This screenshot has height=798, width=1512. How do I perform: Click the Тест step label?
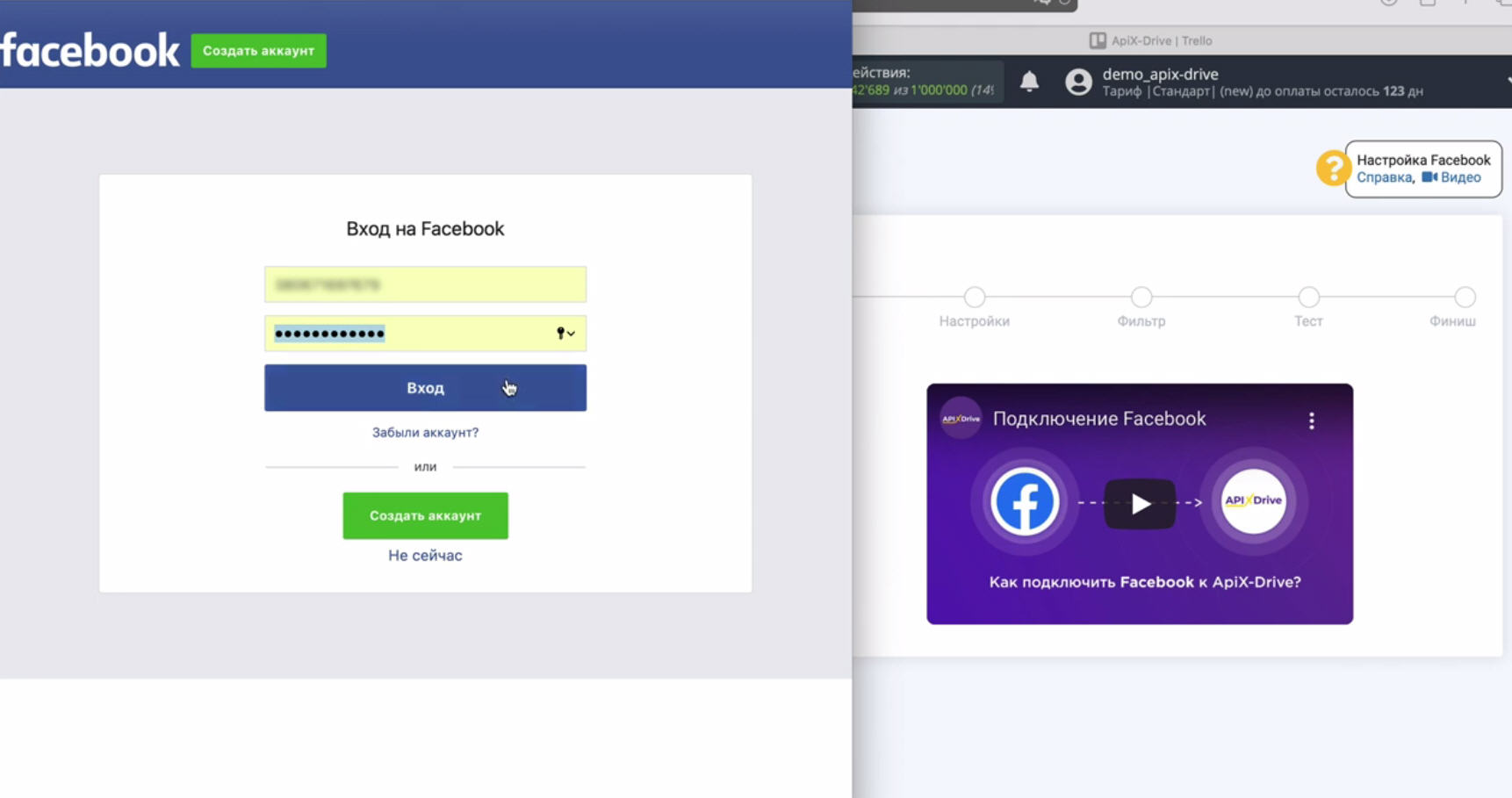coord(1308,321)
